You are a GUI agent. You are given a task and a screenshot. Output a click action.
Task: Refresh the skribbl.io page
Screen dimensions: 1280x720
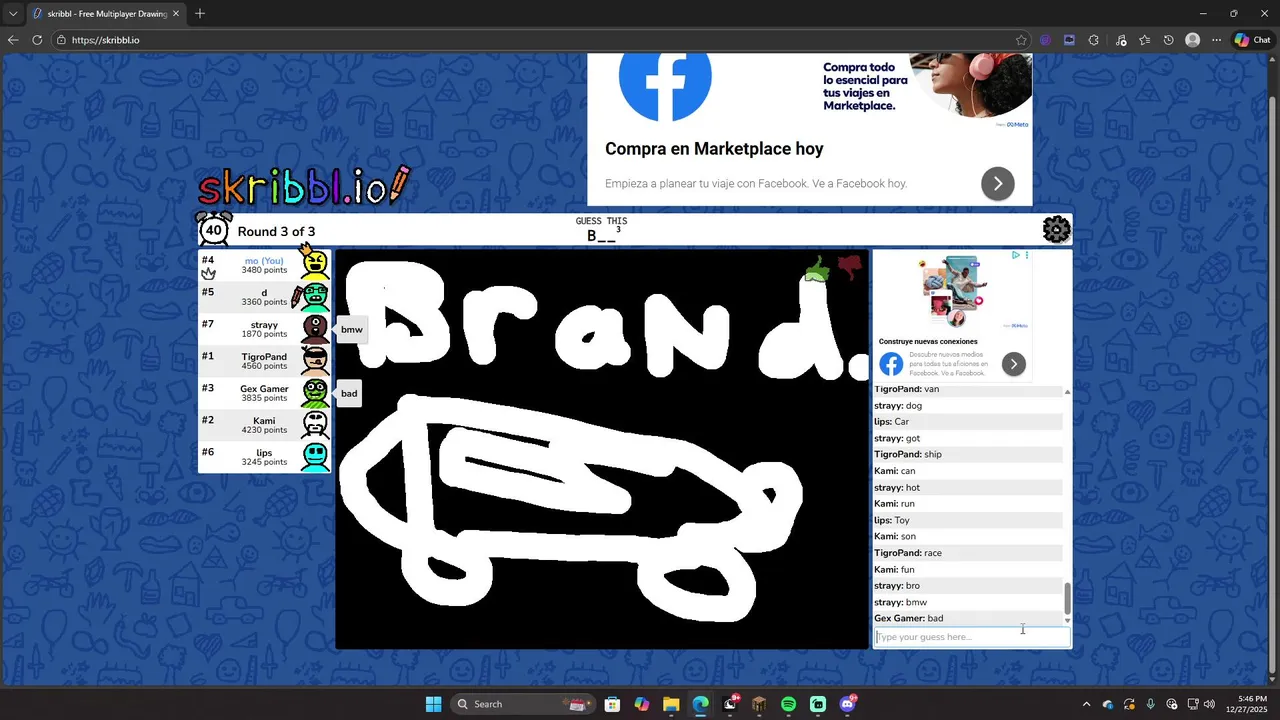coord(37,40)
